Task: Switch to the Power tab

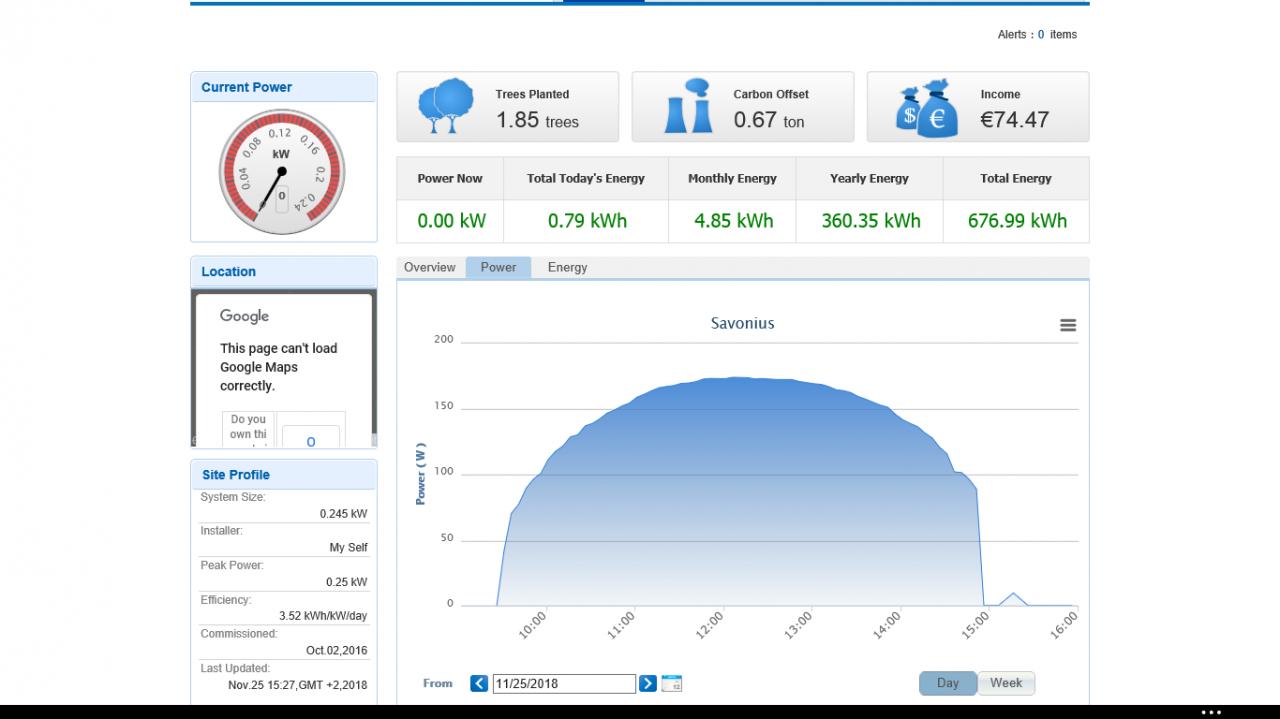Action: click(498, 268)
